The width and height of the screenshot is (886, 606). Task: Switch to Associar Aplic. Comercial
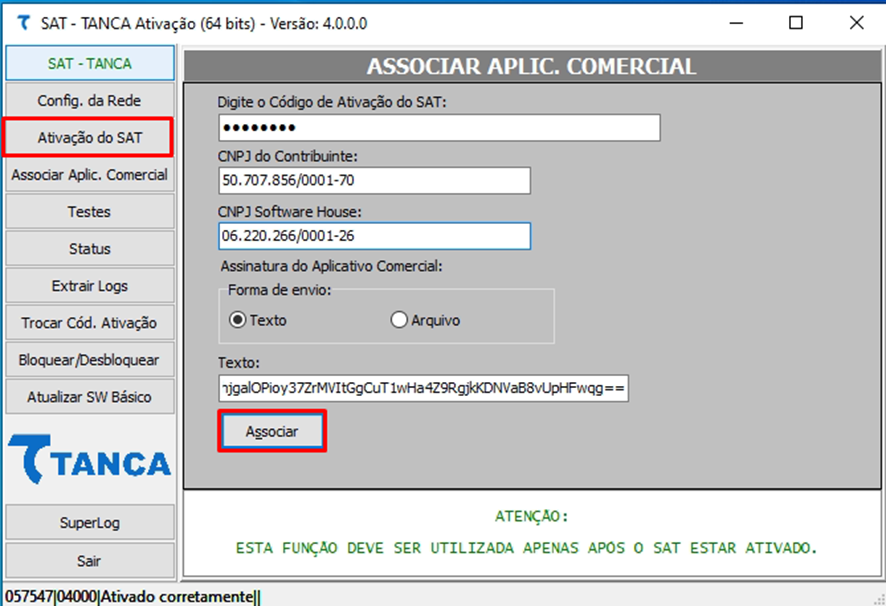pyautogui.click(x=90, y=175)
